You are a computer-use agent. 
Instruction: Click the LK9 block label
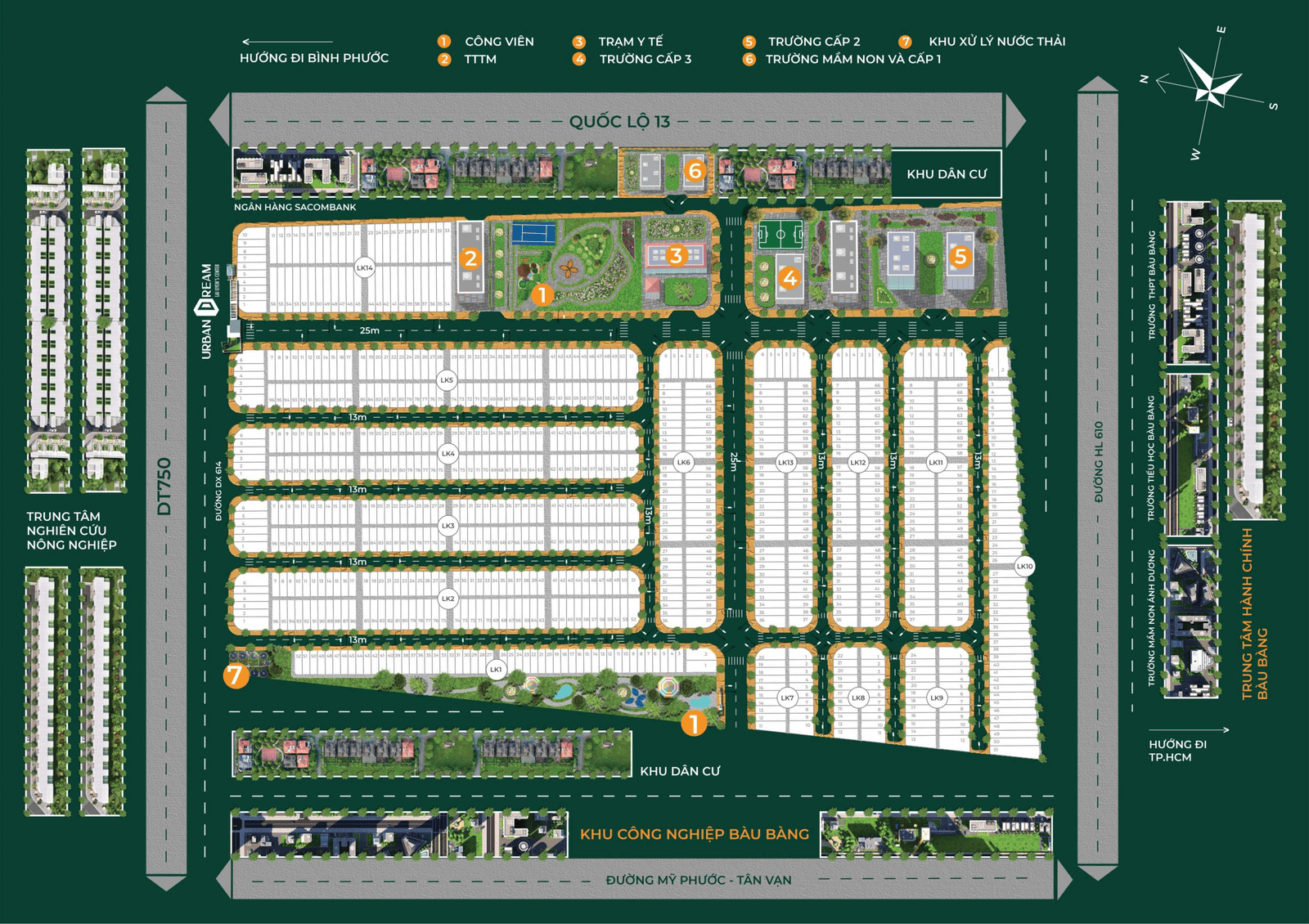(937, 697)
